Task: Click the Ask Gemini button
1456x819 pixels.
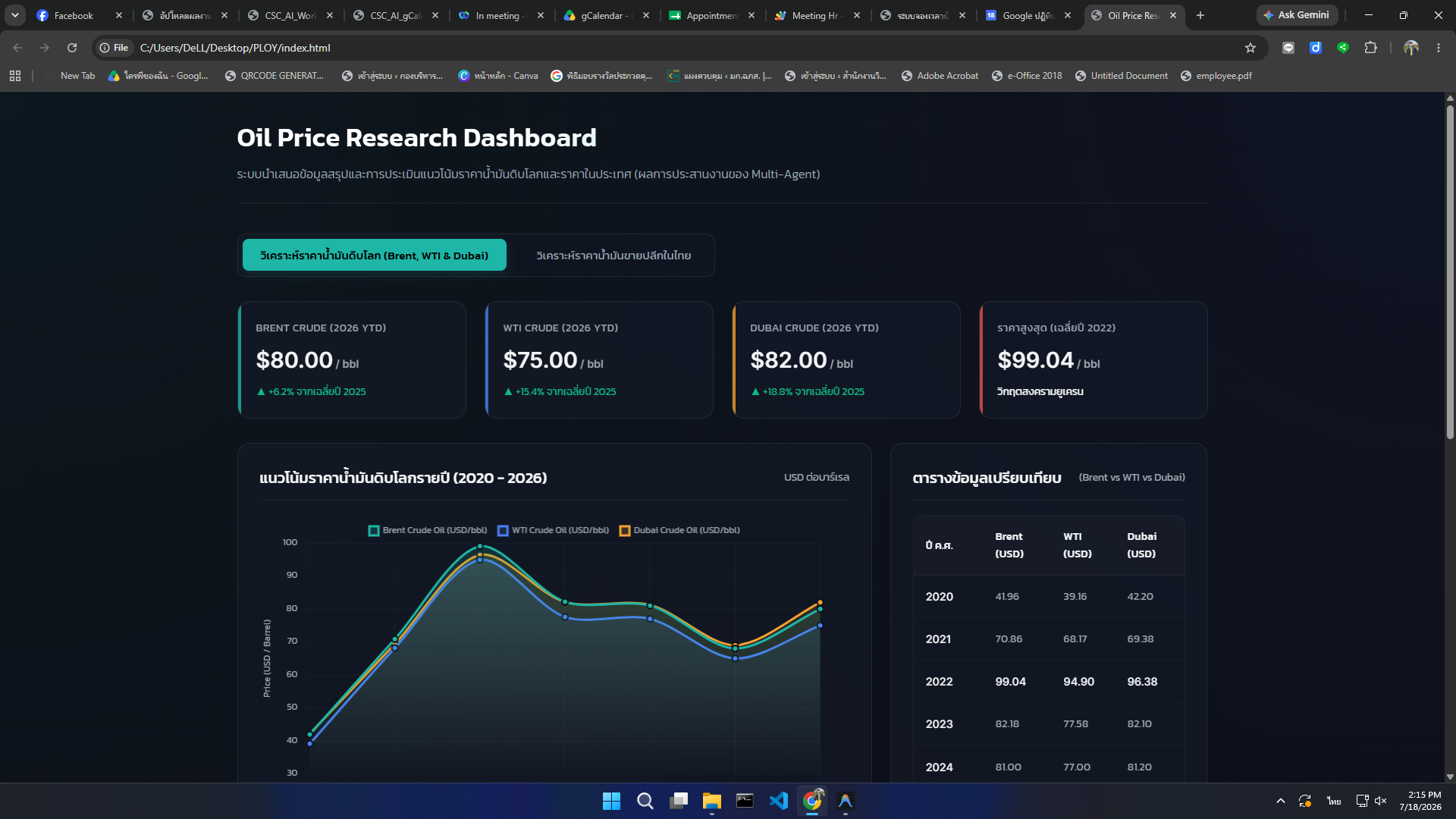Action: point(1297,15)
